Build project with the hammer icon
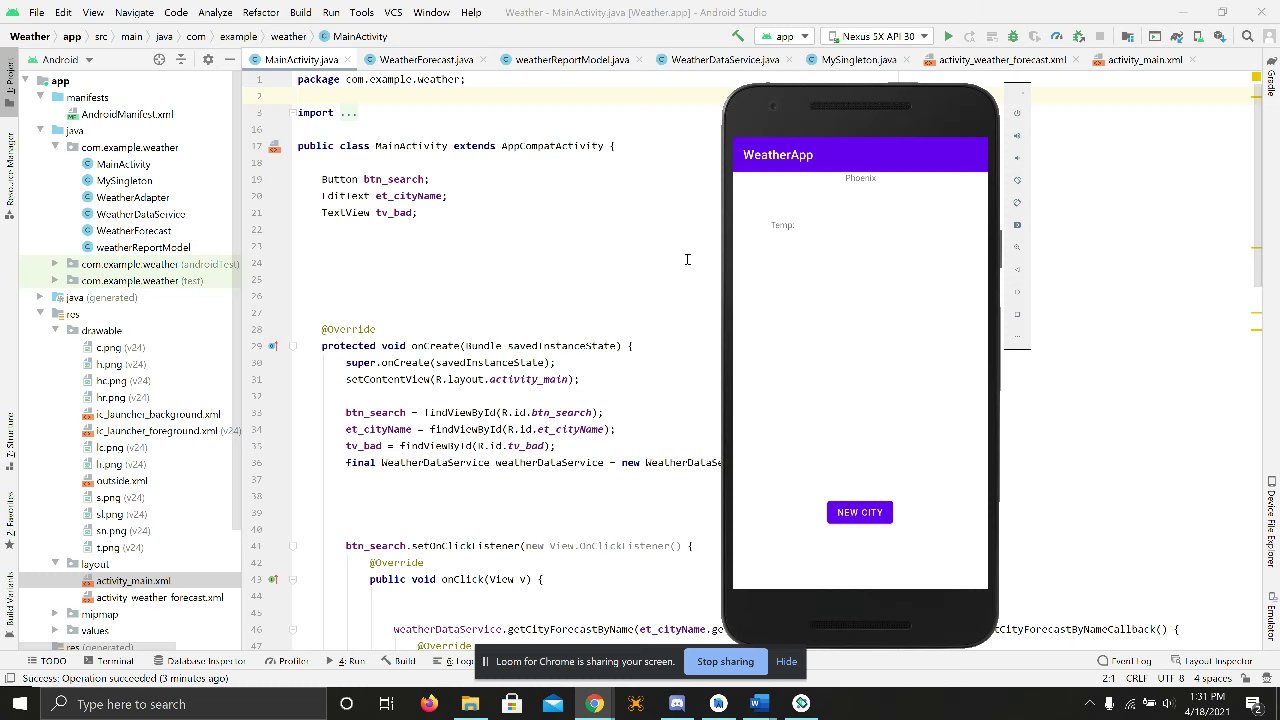This screenshot has width=1280, height=720. pyautogui.click(x=738, y=36)
